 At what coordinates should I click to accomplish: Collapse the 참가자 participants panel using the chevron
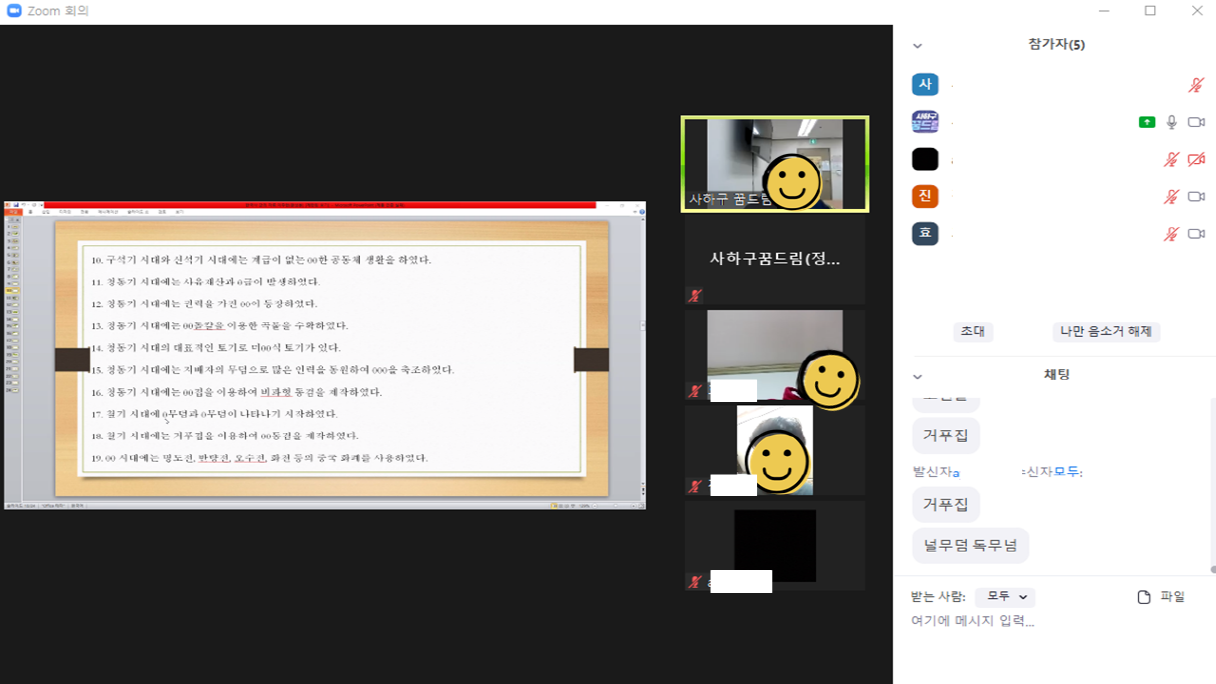tap(917, 46)
